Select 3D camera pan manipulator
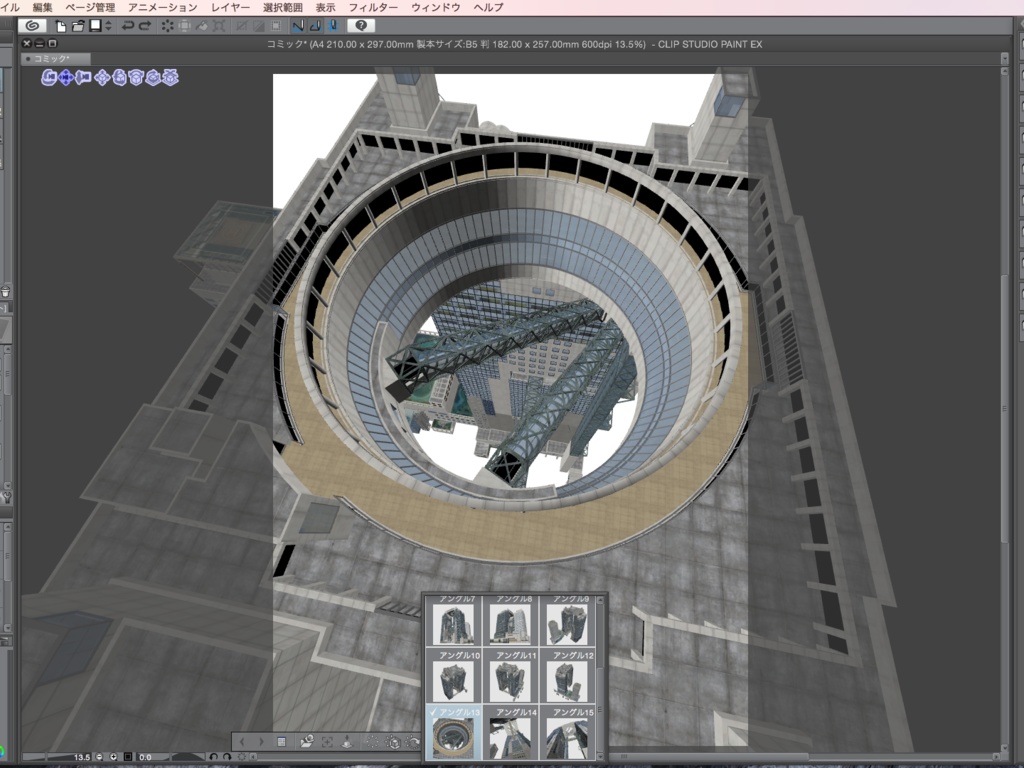 [66, 78]
